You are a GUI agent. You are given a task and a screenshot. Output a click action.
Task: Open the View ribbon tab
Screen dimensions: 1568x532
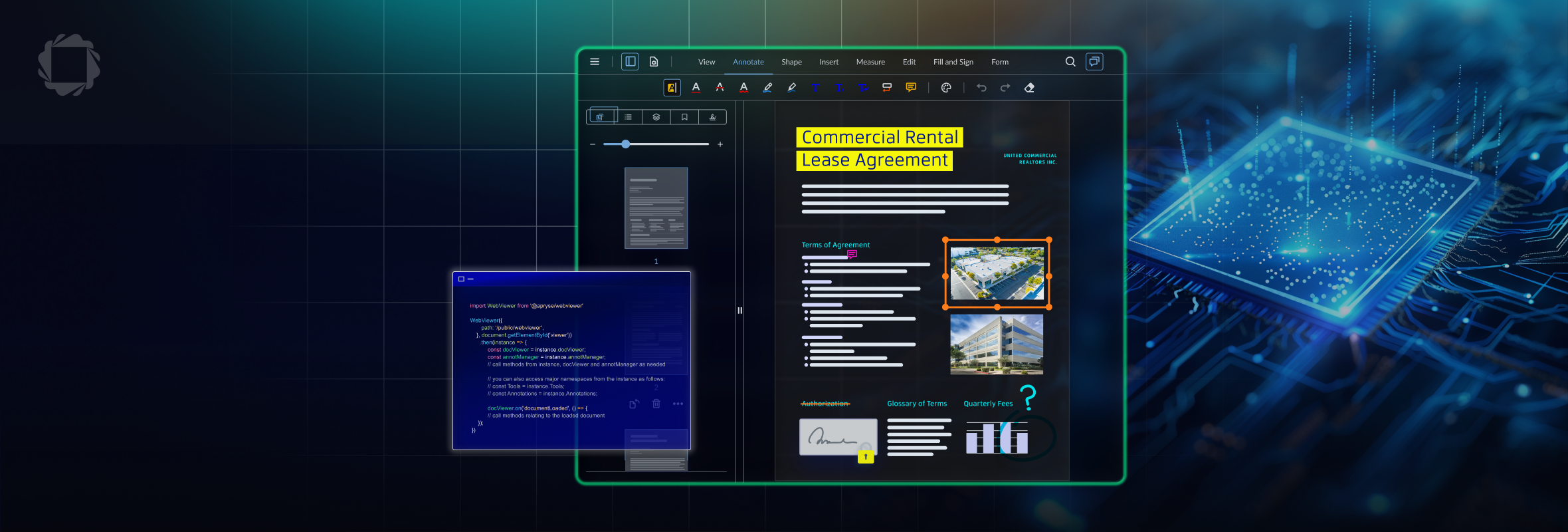(706, 62)
